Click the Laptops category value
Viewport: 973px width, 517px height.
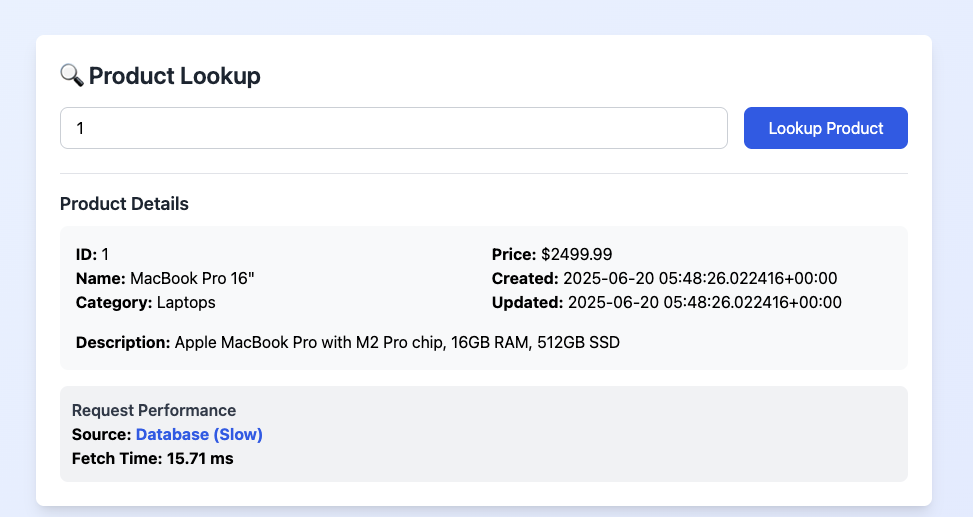click(186, 302)
